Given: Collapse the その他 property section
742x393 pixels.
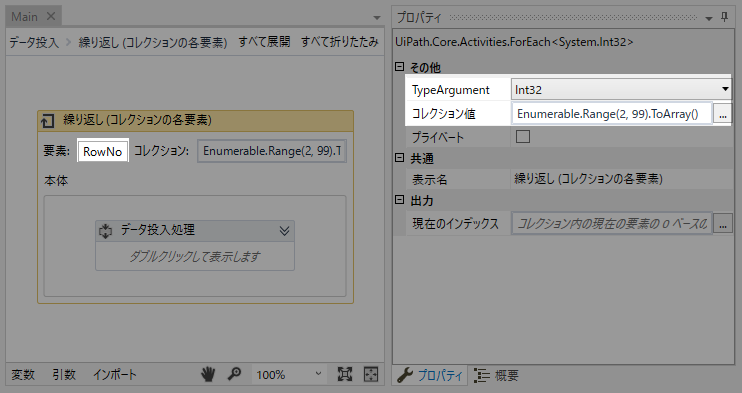Looking at the screenshot, I should pyautogui.click(x=399, y=67).
